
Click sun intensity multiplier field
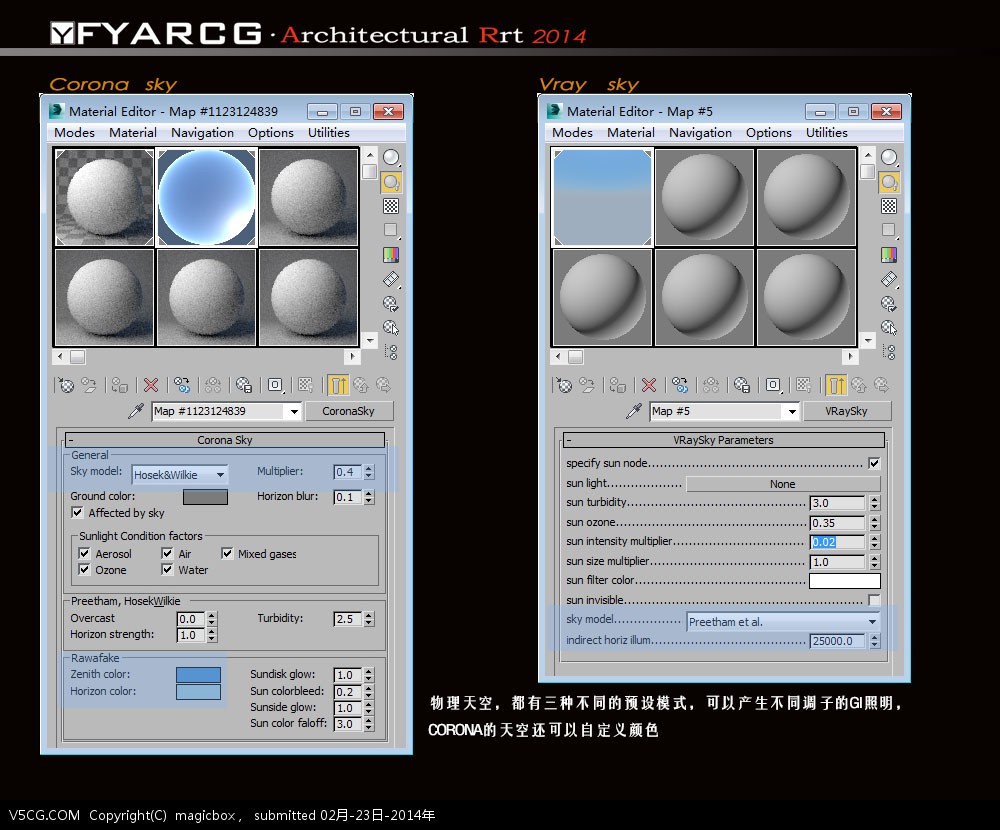pos(837,542)
